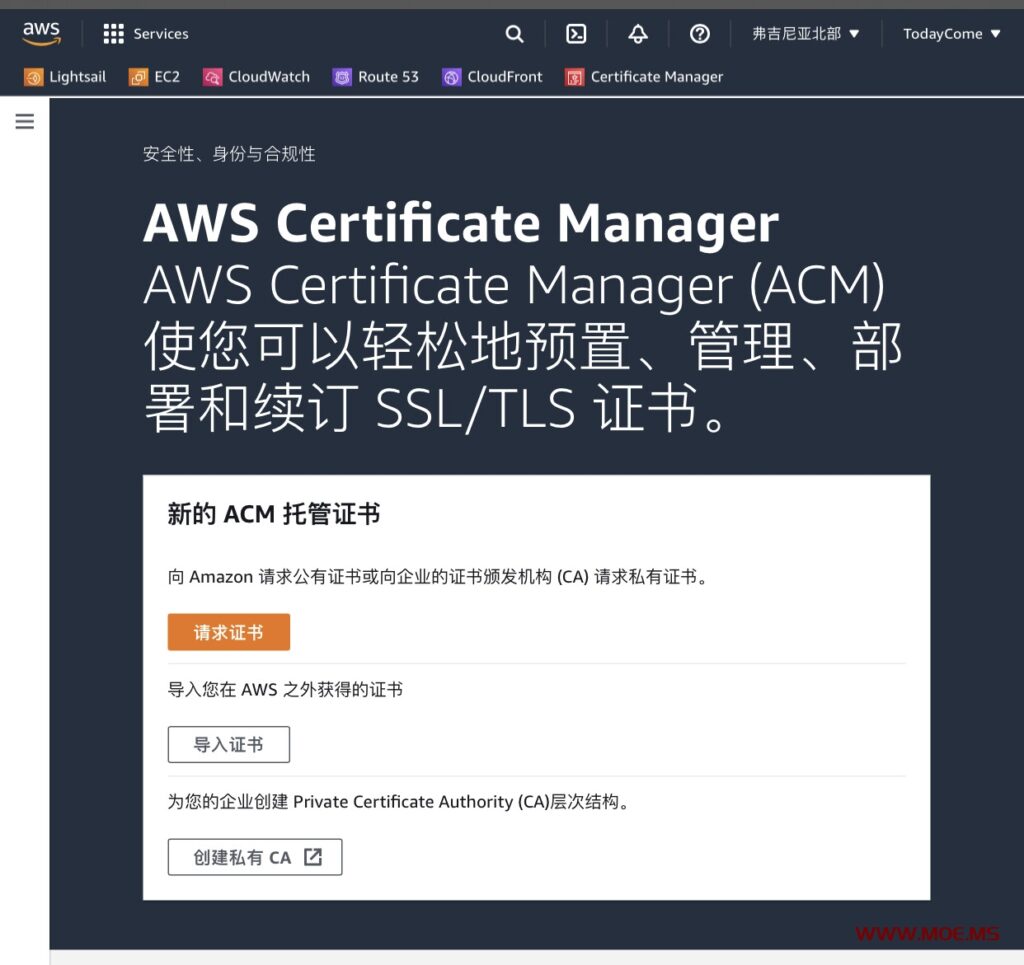Navigate to Route 53 shortcut
Viewport: 1024px width, 965px height.
tap(376, 77)
